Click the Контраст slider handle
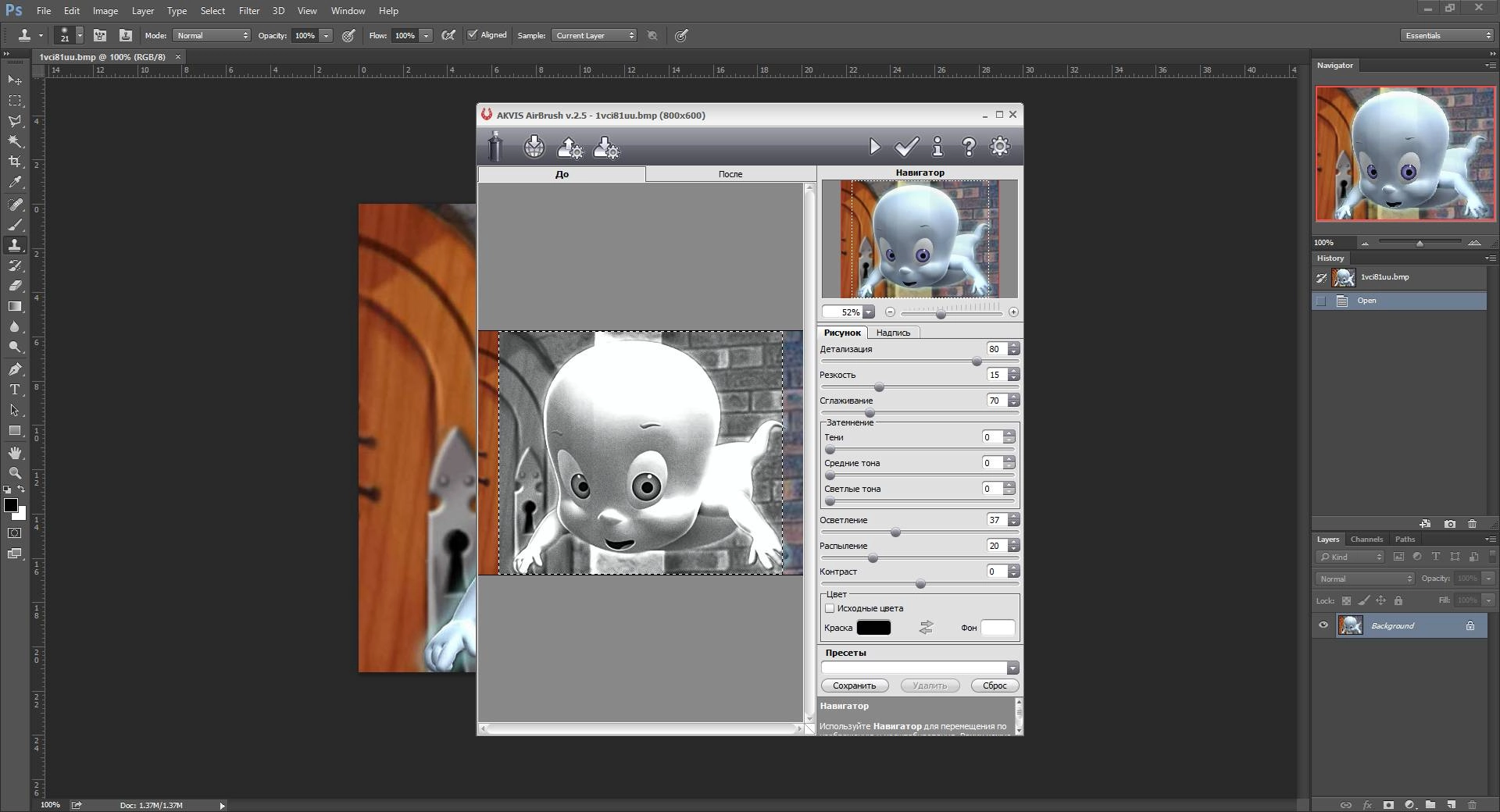 [x=920, y=584]
